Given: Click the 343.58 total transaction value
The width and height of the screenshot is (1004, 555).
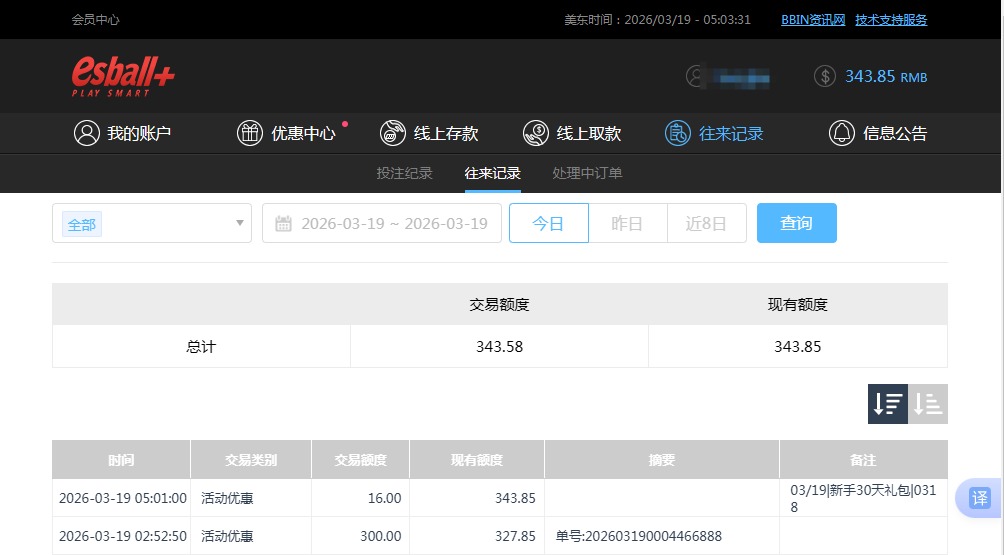Looking at the screenshot, I should point(499,346).
